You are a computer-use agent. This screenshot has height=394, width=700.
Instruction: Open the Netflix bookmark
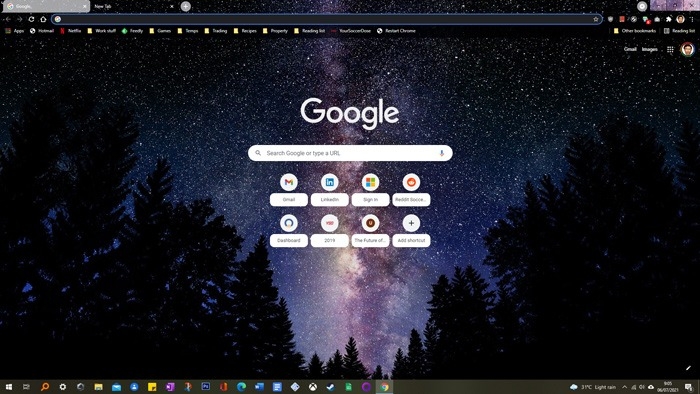pyautogui.click(x=71, y=31)
